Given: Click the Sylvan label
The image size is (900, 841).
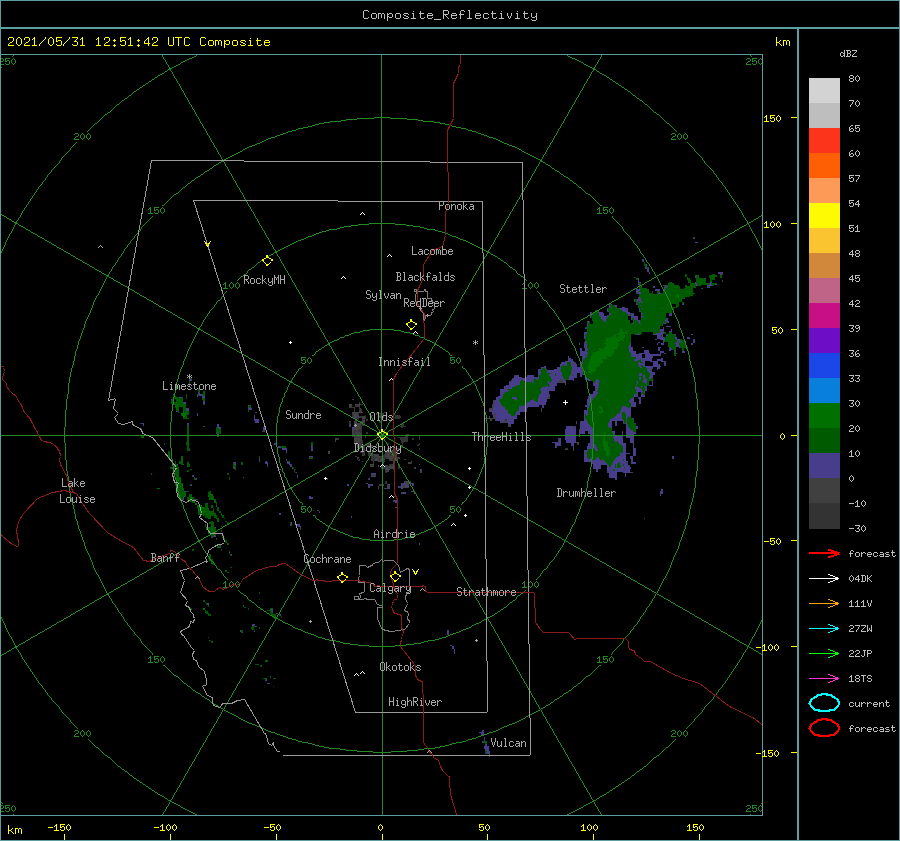Looking at the screenshot, I should point(383,295).
